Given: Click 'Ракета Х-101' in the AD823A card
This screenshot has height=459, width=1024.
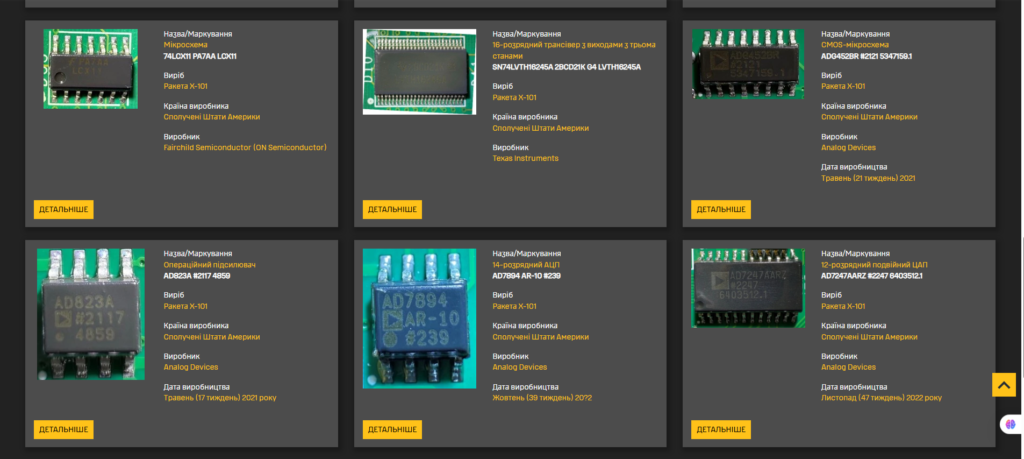Looking at the screenshot, I should [185, 306].
